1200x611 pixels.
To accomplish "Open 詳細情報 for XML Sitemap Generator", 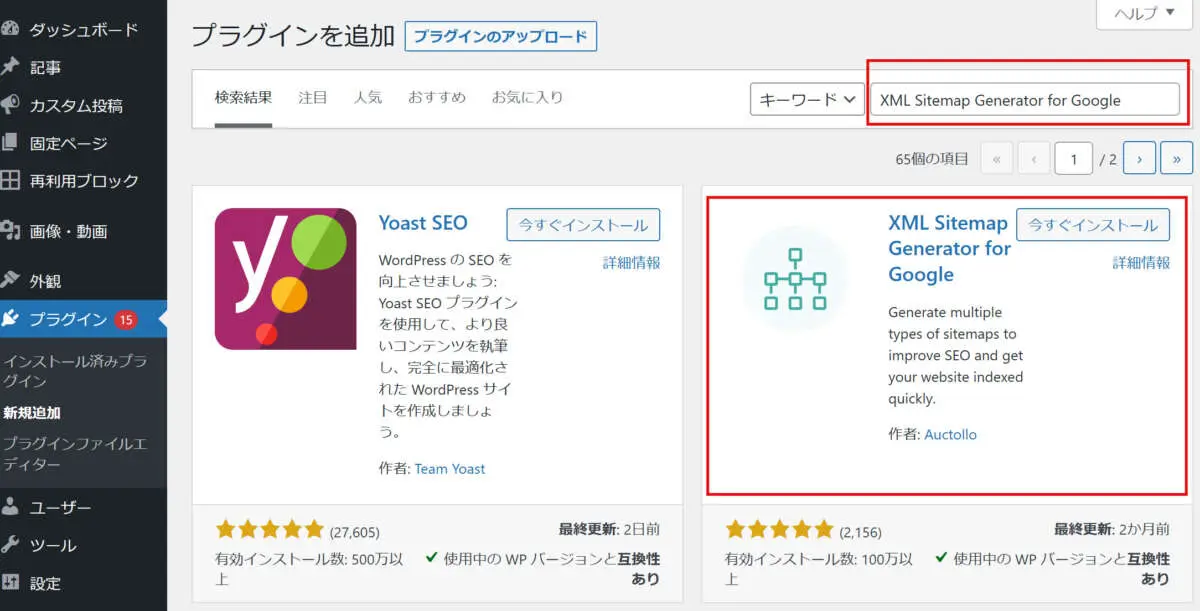I will pyautogui.click(x=1142, y=263).
